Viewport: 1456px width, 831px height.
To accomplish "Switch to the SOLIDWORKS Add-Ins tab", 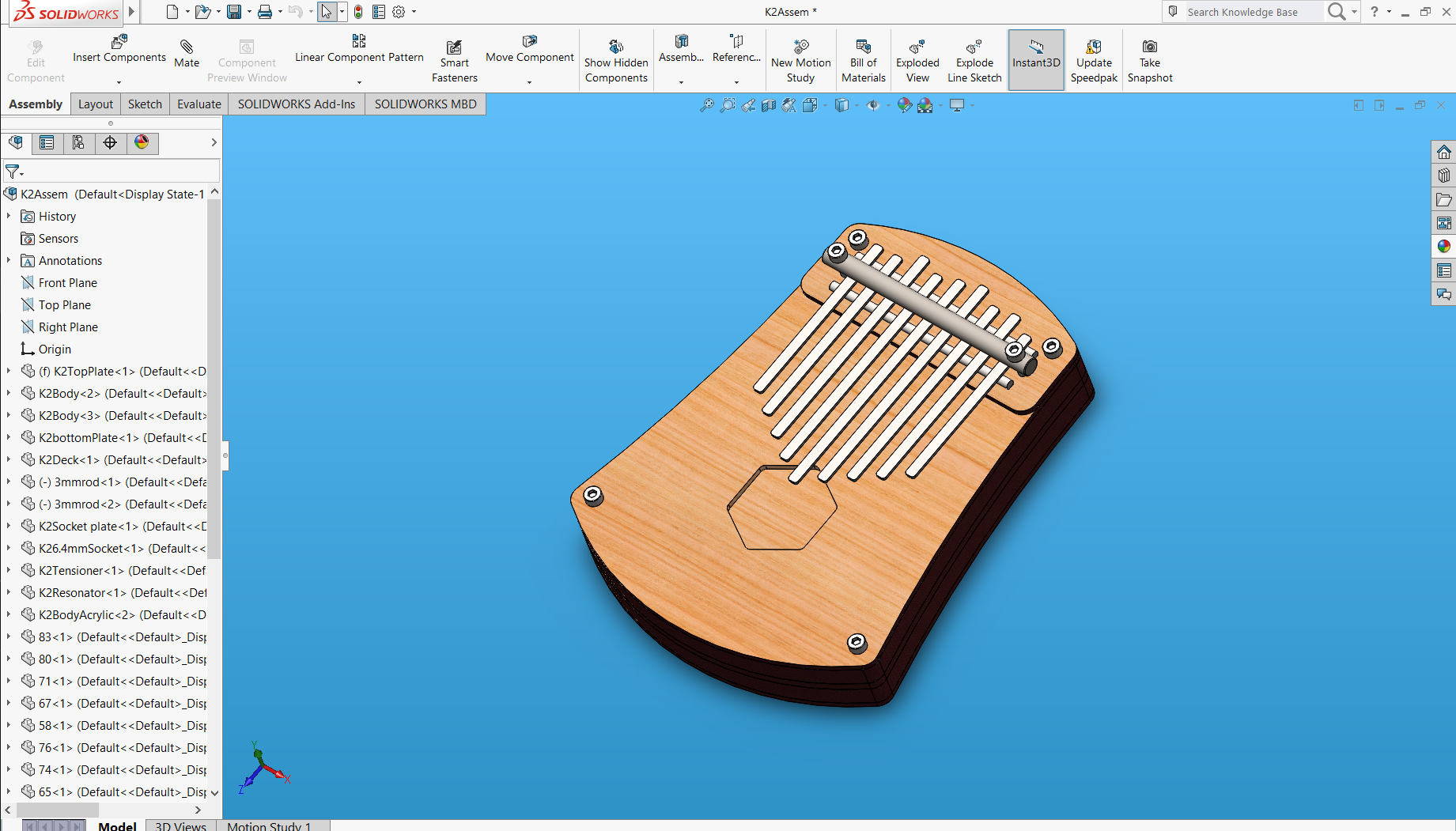I will click(296, 104).
